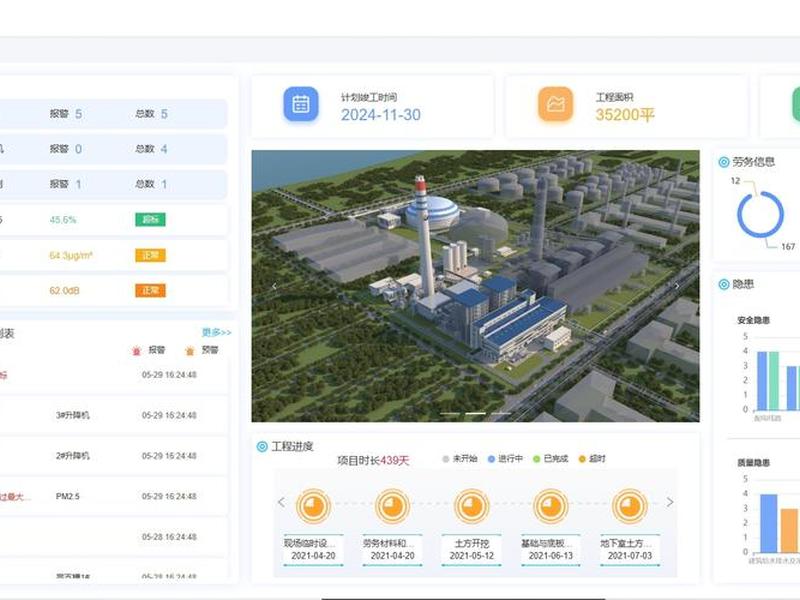Click the circle icon beside 劳务信息

pos(723,162)
